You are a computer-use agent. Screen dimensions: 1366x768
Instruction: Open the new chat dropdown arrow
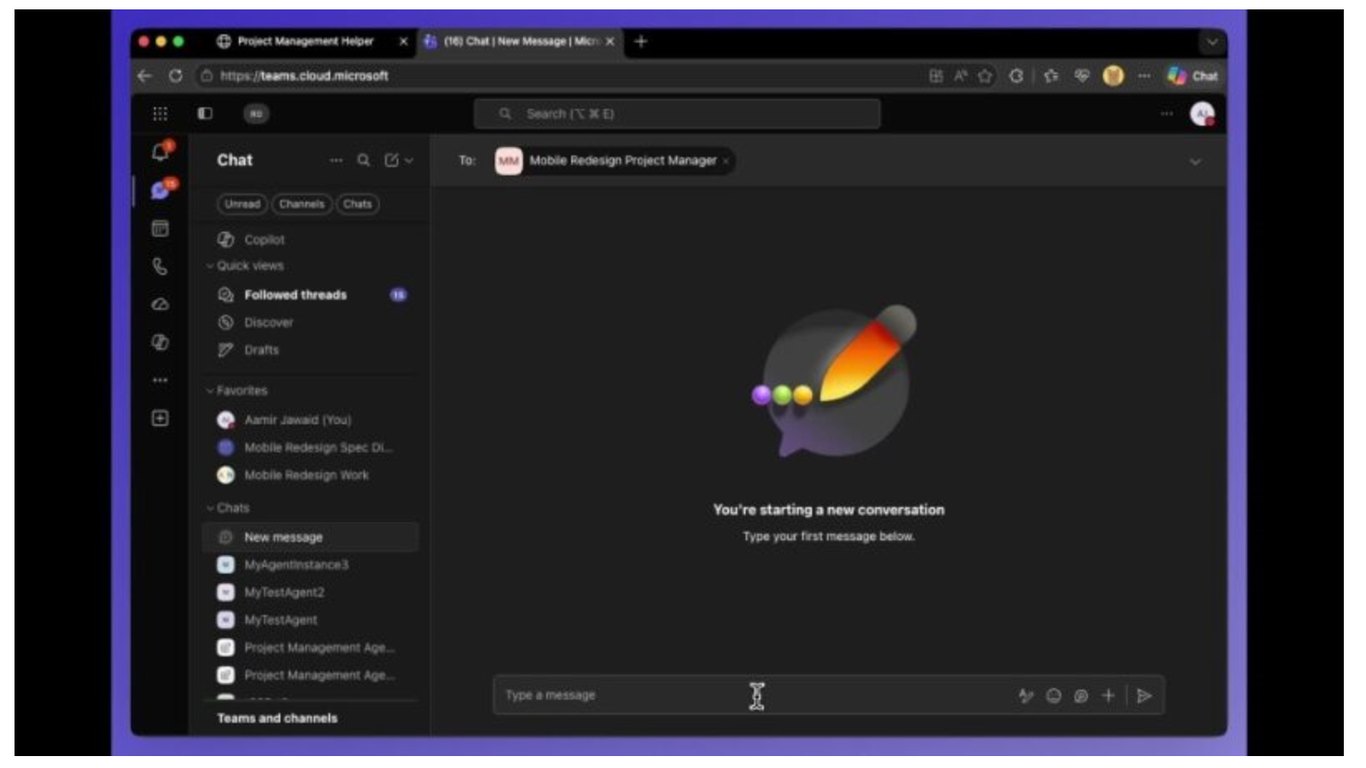[x=408, y=160]
